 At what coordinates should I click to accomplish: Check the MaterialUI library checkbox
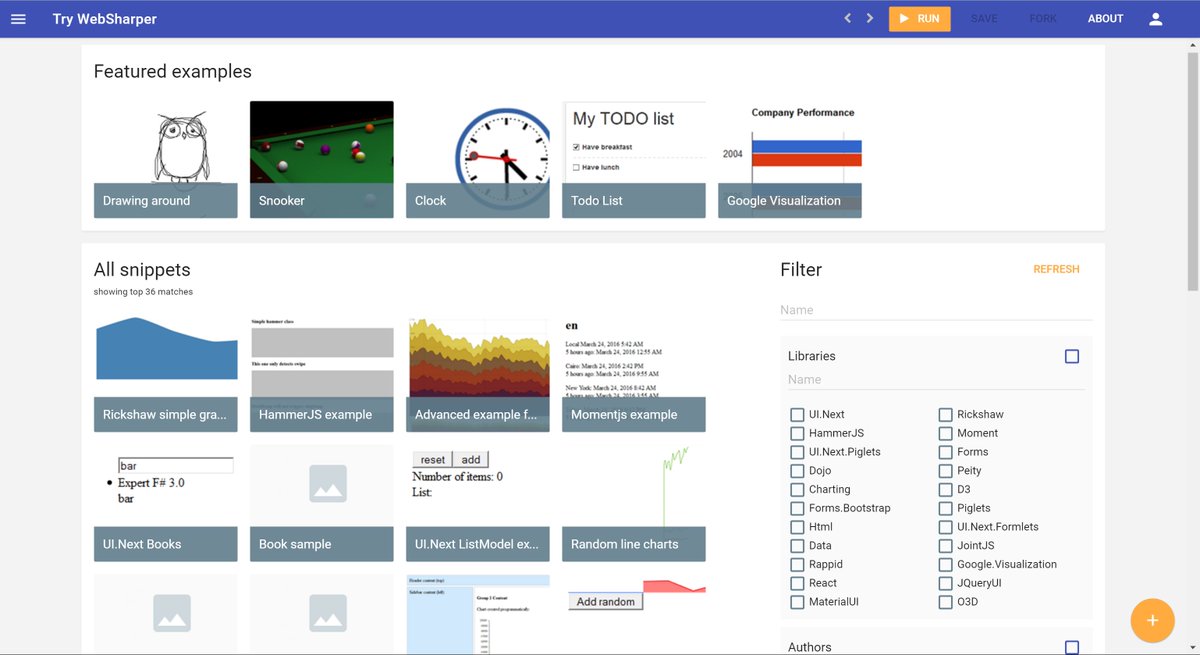[797, 602]
